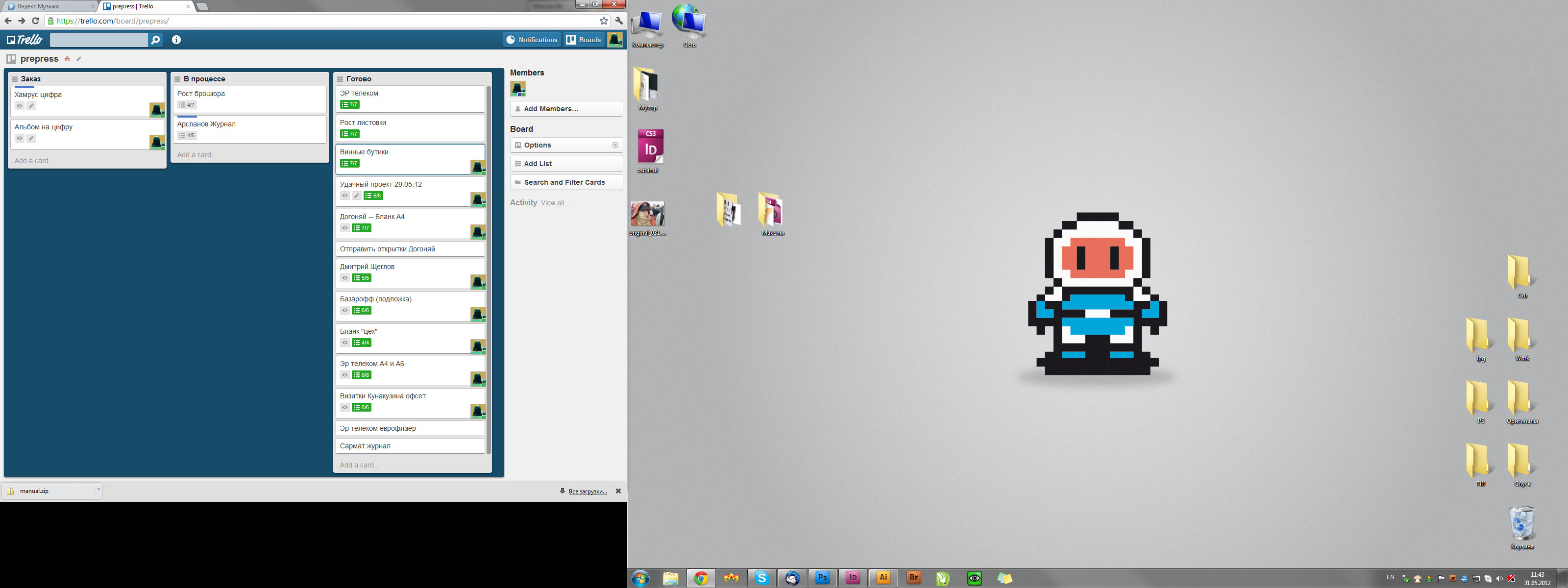Toggle the eye badge on Дмитрий Щеглов card
Viewport: 1568px width, 588px height.
344,277
